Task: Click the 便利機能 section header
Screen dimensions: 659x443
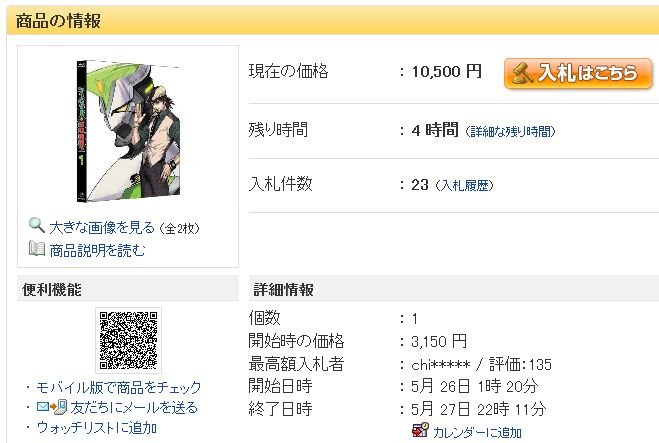Action: coord(128,289)
